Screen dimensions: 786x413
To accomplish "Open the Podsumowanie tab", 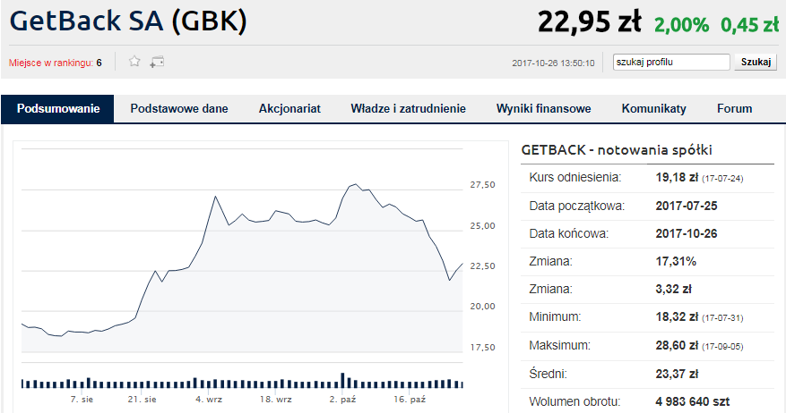I will click(x=58, y=109).
